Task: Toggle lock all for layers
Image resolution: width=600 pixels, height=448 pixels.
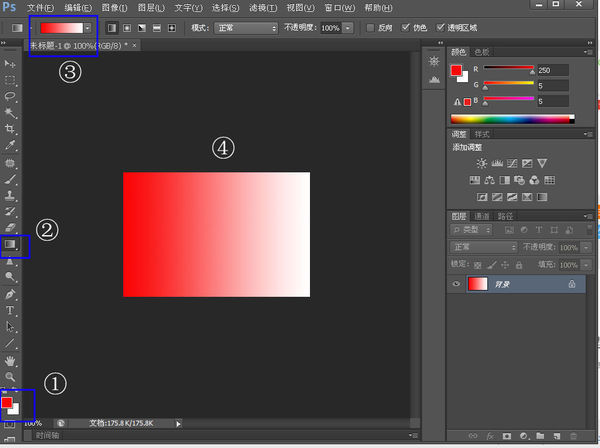Action: point(519,265)
